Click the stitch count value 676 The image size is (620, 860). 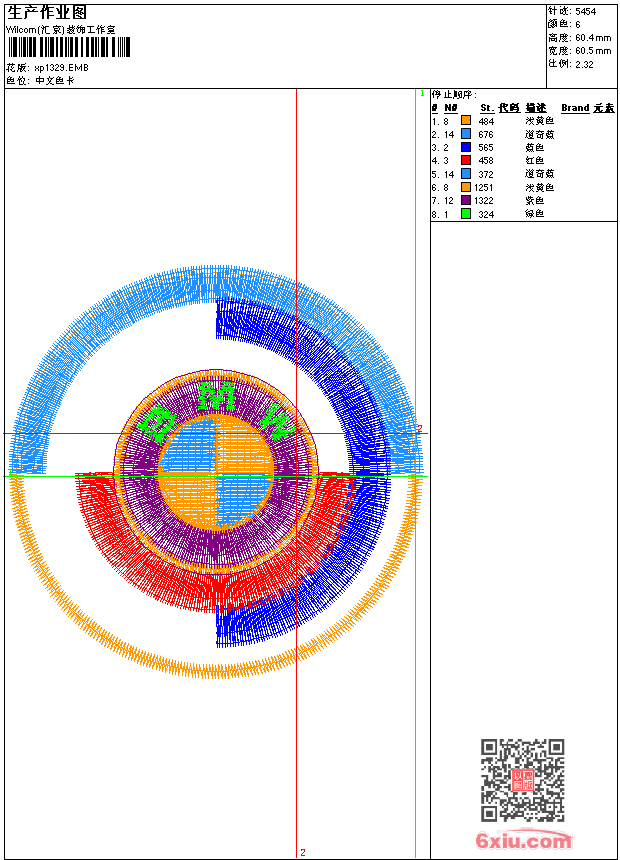click(x=486, y=134)
